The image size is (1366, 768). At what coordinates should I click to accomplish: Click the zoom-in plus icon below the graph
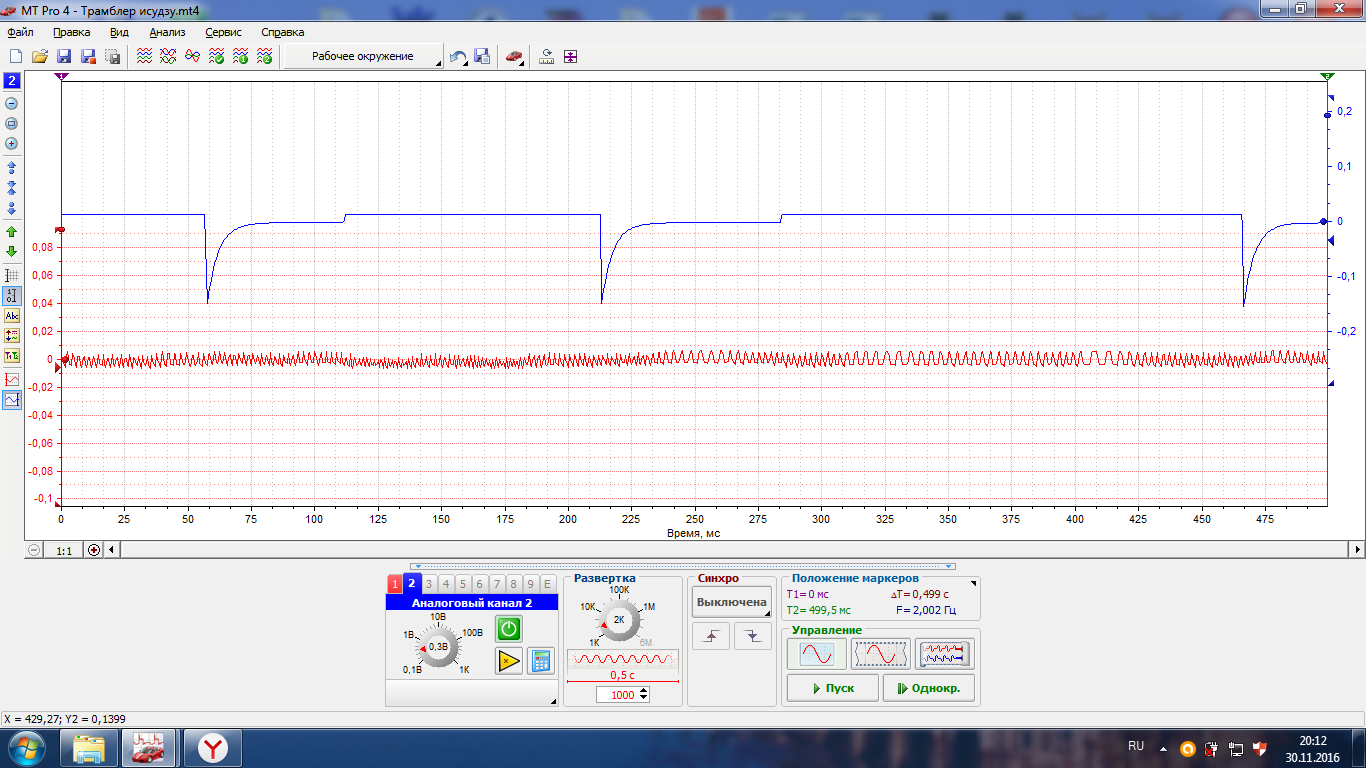click(x=94, y=550)
